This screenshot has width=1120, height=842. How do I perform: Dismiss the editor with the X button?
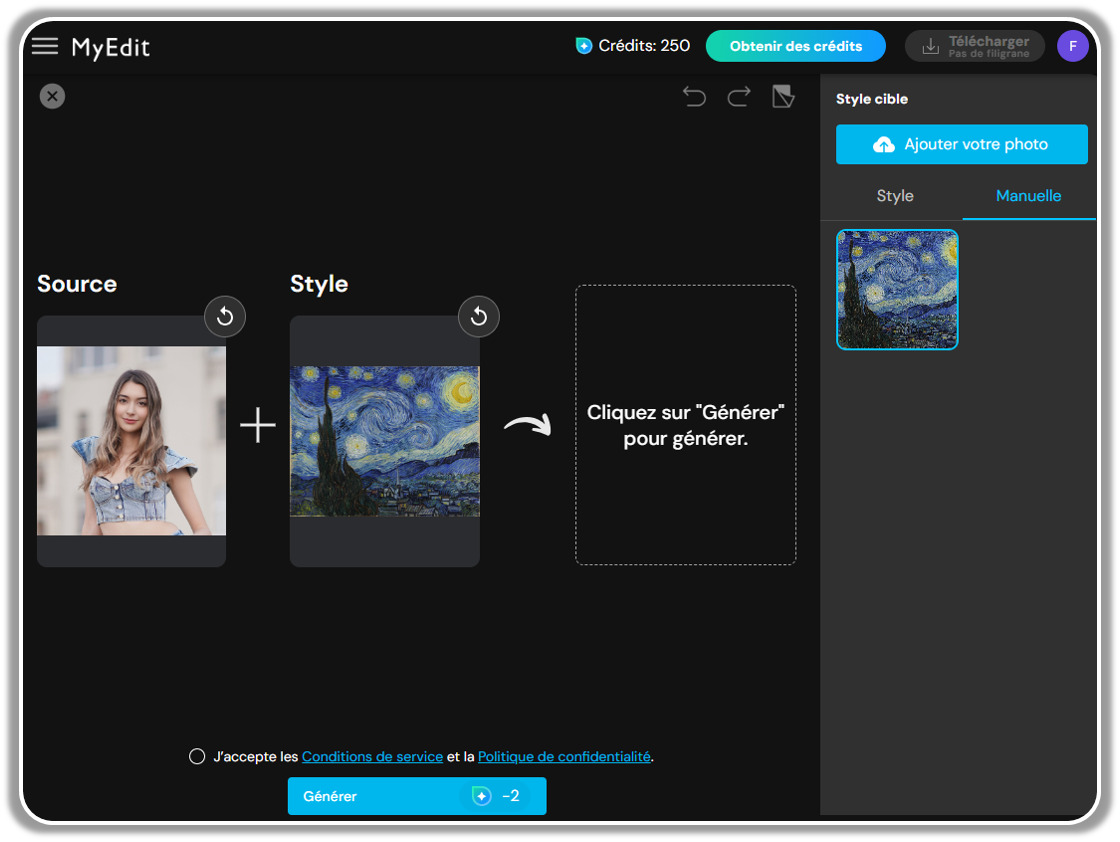52,96
